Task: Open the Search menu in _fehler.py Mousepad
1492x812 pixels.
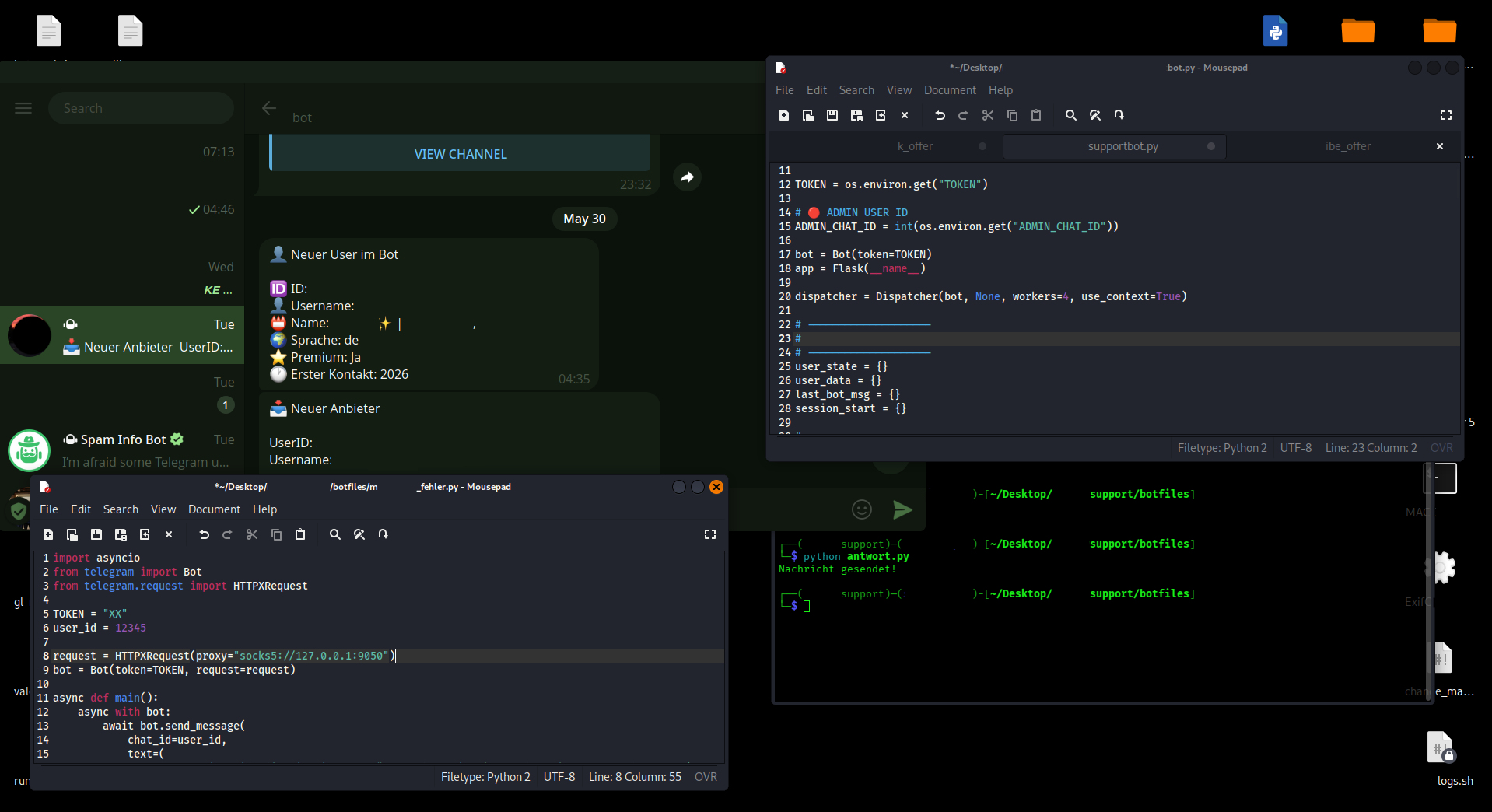Action: (121, 509)
